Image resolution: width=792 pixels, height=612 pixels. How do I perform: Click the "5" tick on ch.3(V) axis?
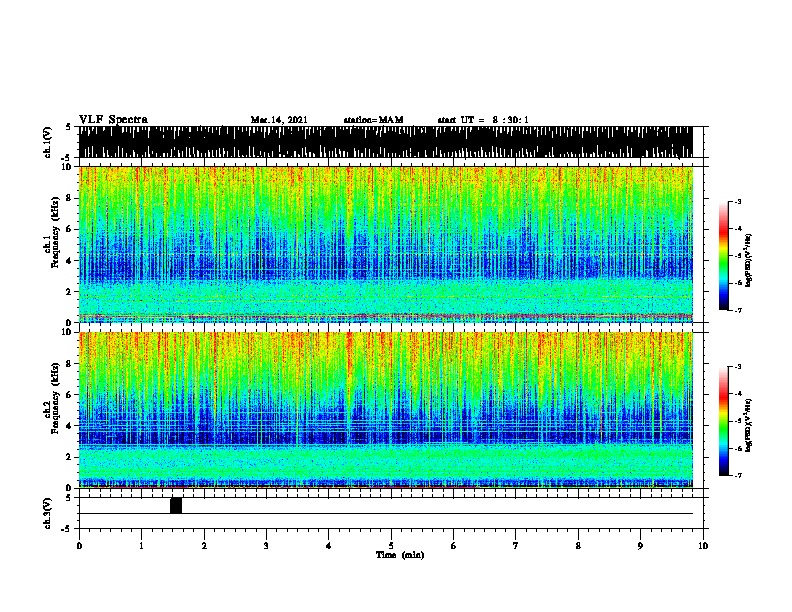pyautogui.click(x=68, y=498)
